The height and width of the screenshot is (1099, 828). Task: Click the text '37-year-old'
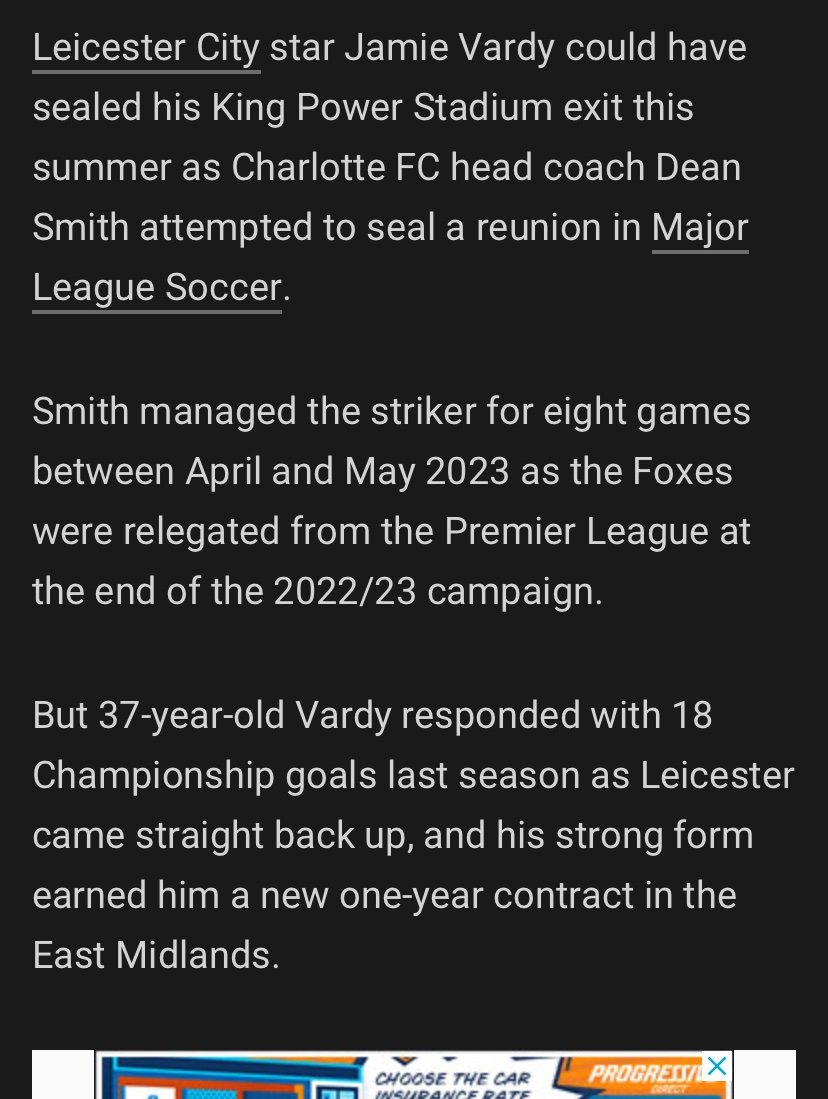[191, 716]
